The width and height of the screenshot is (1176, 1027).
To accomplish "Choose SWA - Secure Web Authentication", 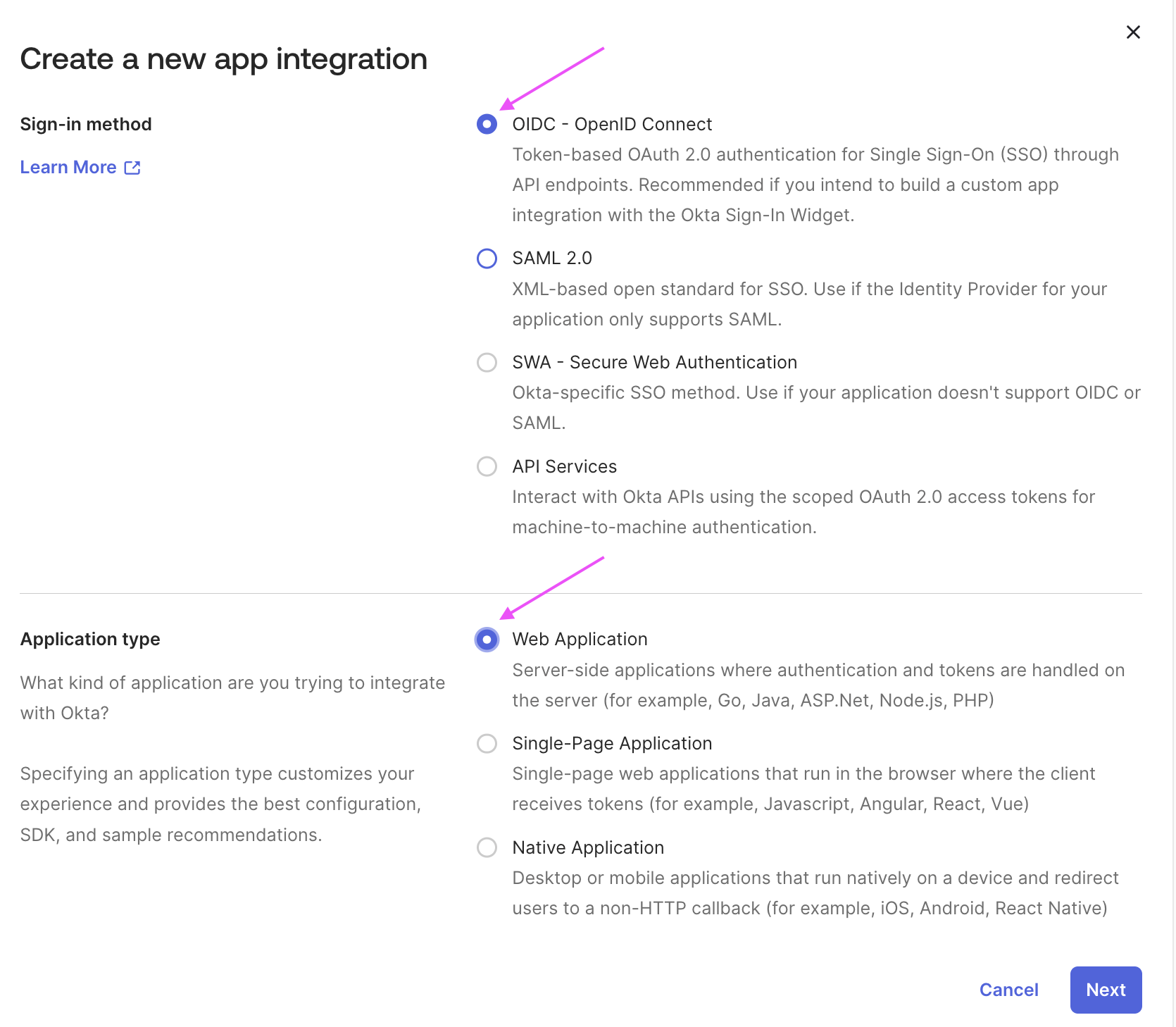I will [x=487, y=363].
